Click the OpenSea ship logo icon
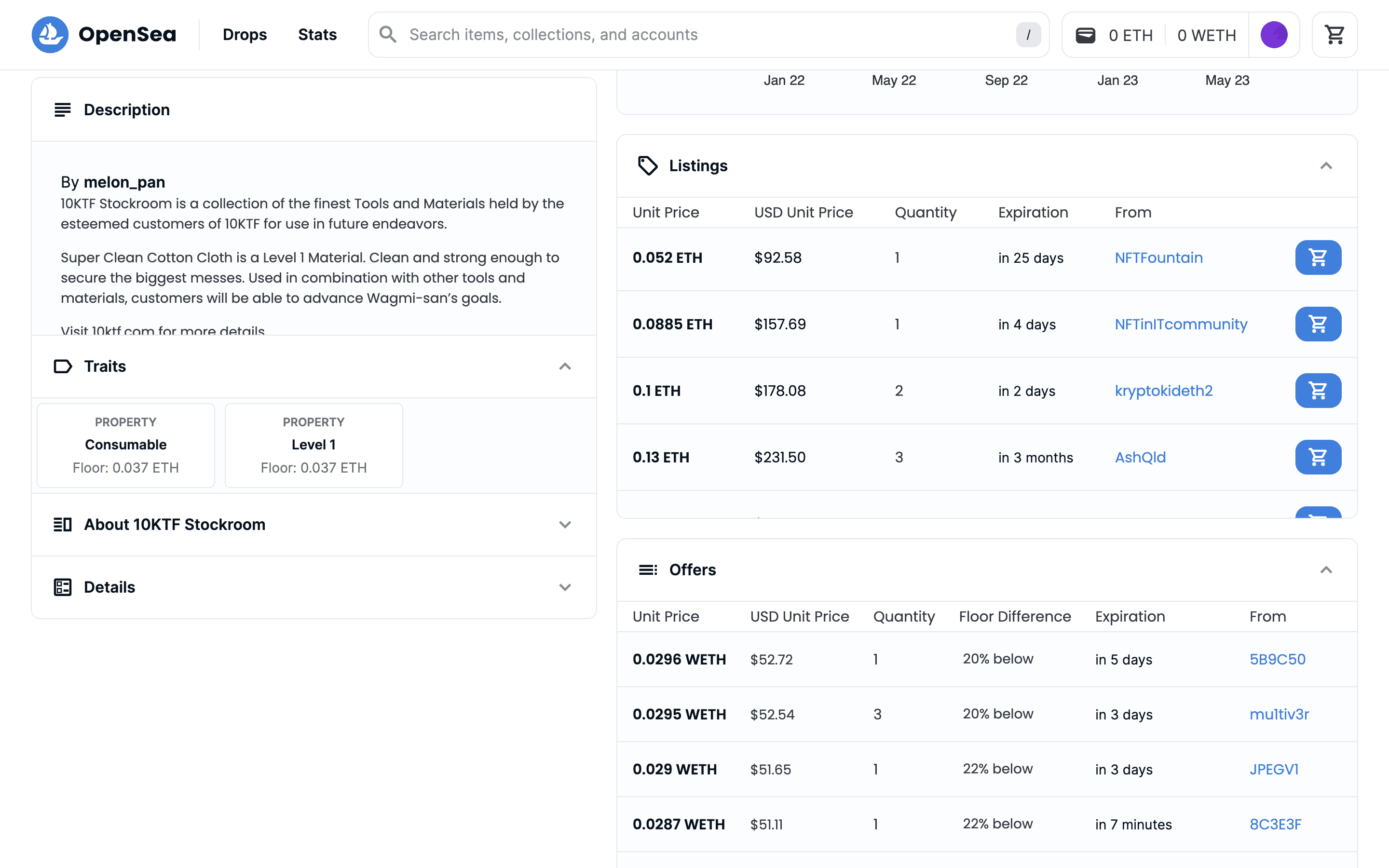The image size is (1389, 868). coord(50,34)
